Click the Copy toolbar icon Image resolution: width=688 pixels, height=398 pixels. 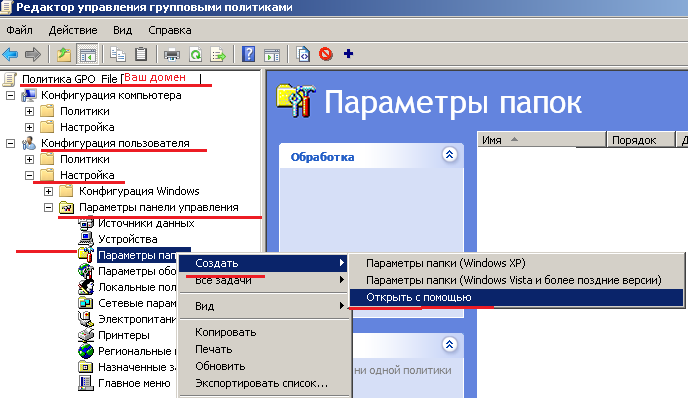[118, 55]
